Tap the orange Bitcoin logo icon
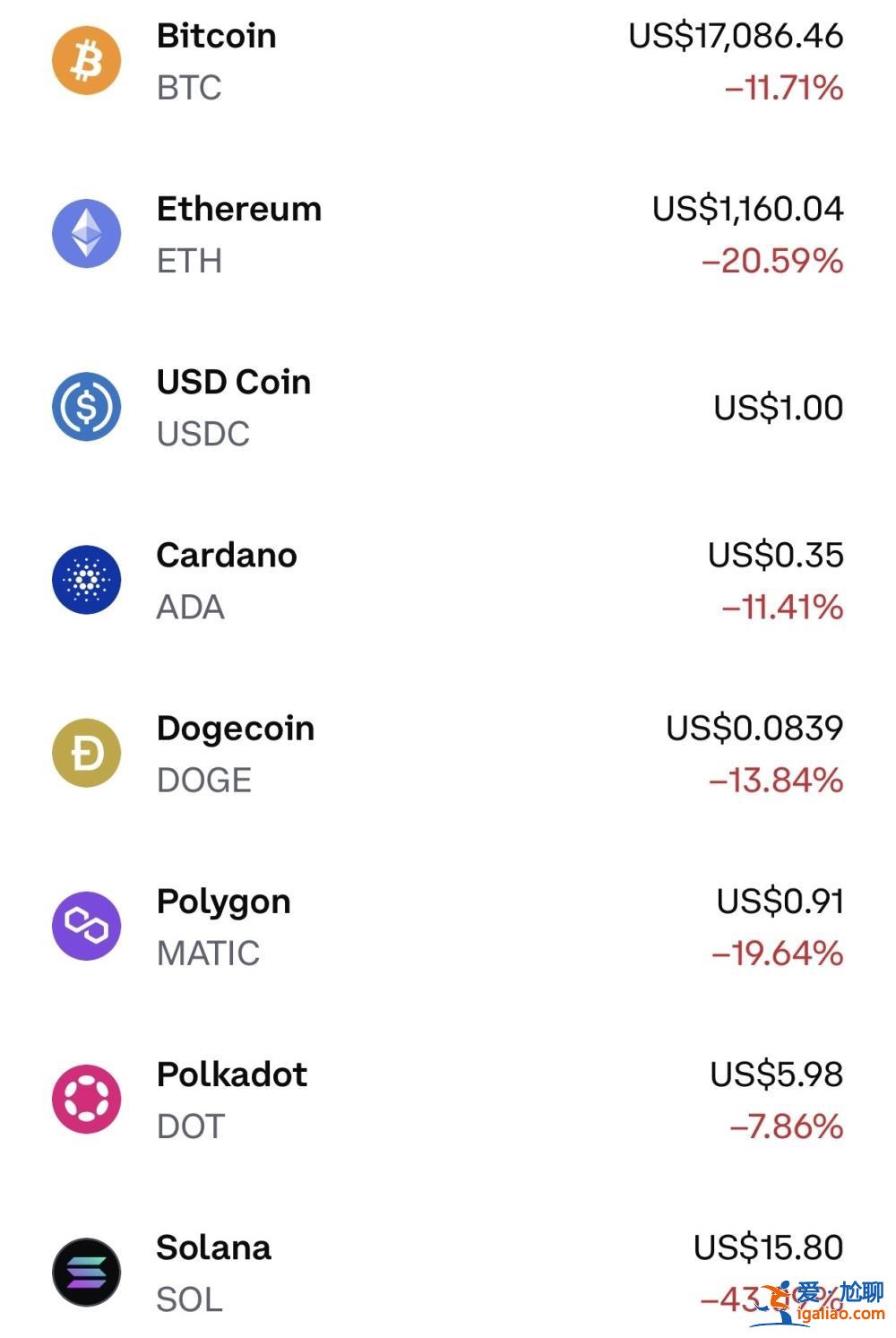Image resolution: width=896 pixels, height=1338 pixels. [x=86, y=61]
